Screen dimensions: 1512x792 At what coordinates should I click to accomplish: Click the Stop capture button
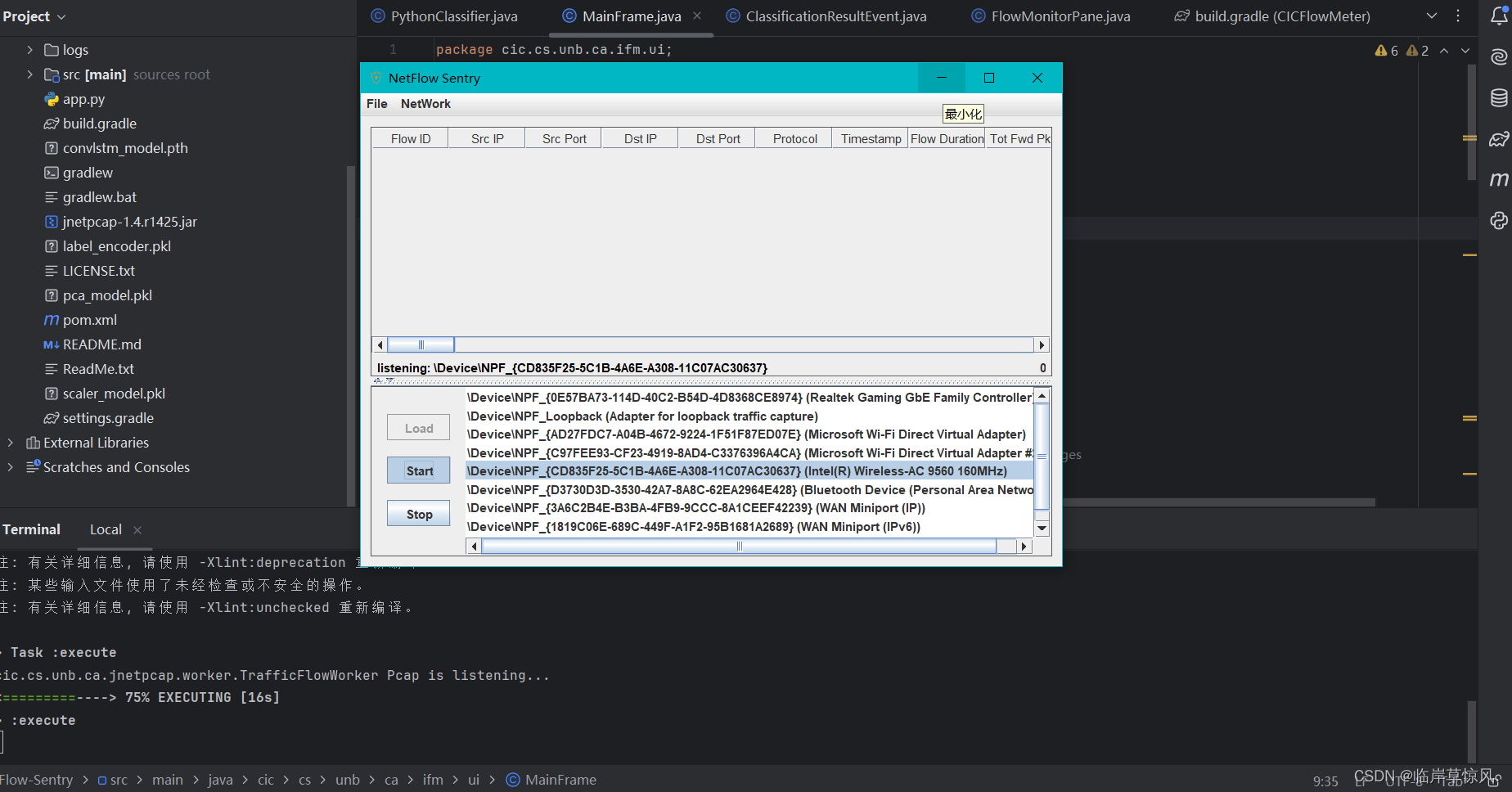click(x=419, y=514)
